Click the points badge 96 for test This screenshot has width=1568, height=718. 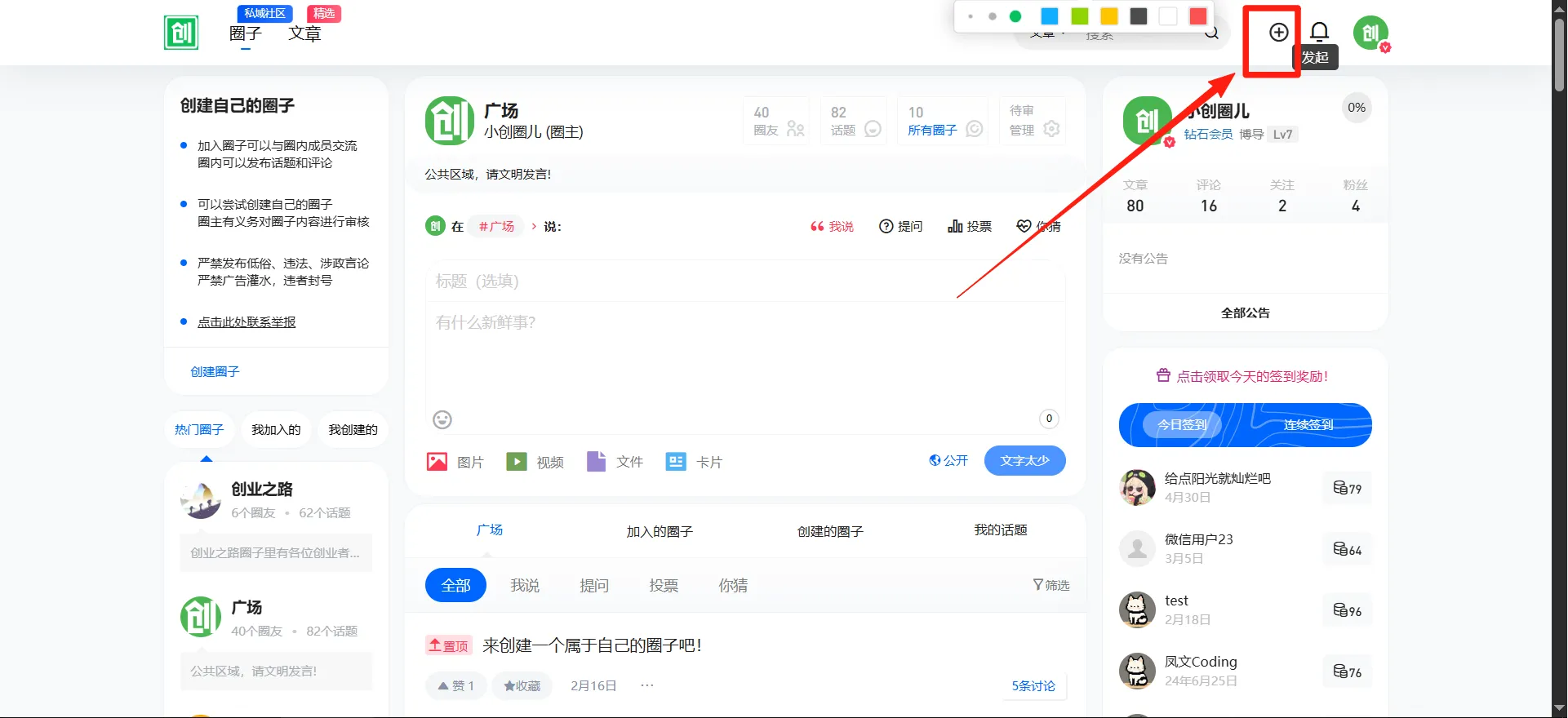(1347, 611)
